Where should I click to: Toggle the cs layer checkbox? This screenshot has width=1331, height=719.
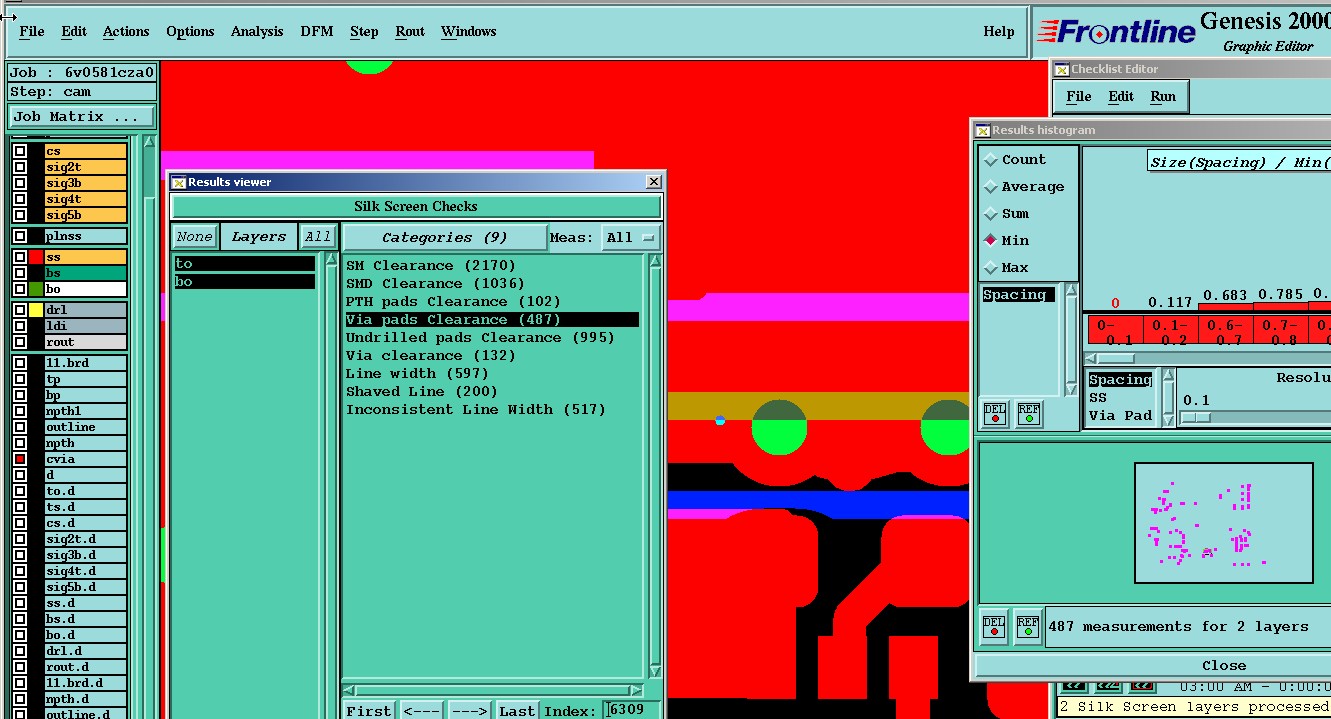[20, 151]
